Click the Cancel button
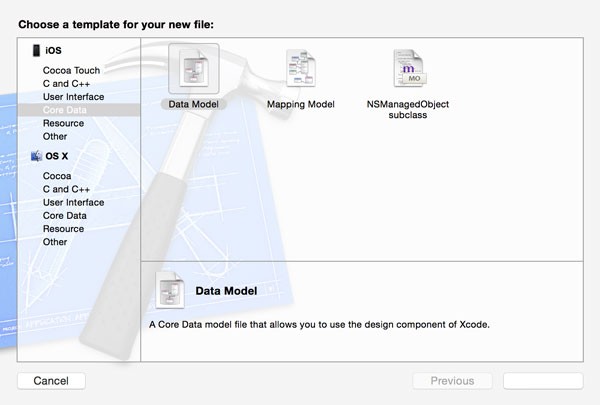Screen dimensions: 600x405 point(51,381)
